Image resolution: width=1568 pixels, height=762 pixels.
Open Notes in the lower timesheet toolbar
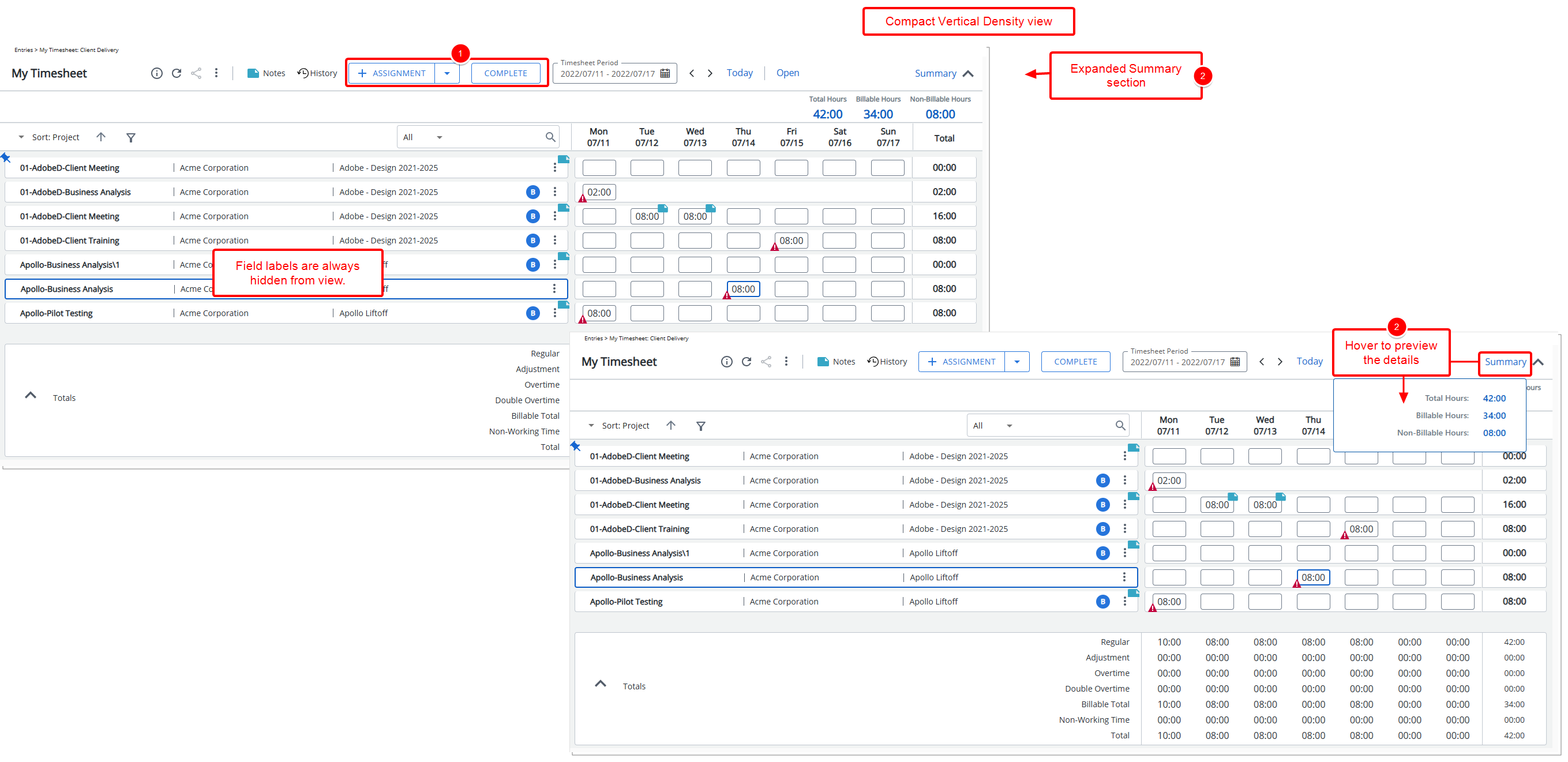836,362
